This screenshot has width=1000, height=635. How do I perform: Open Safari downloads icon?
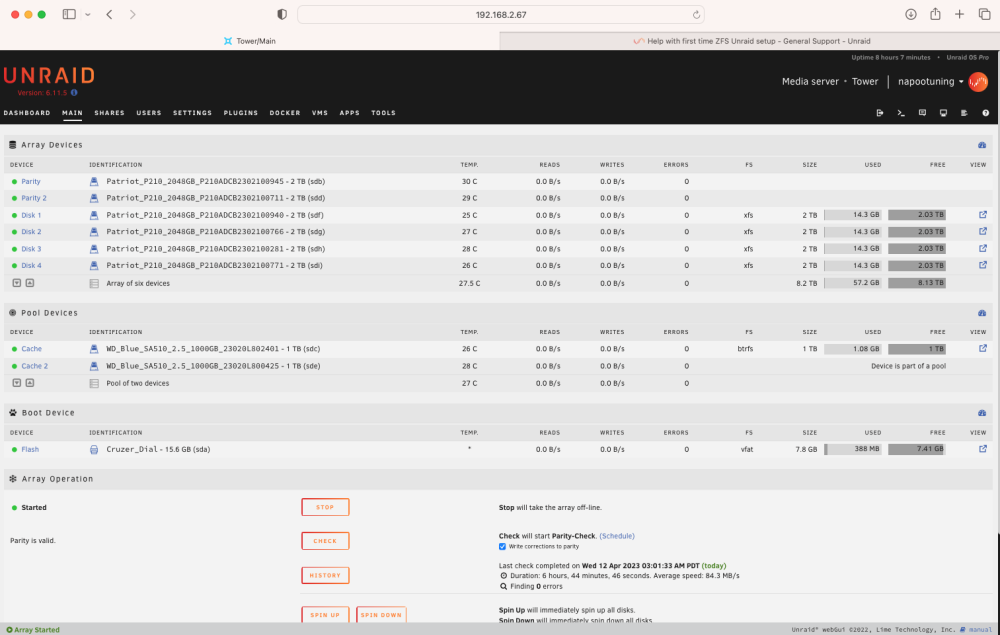click(x=911, y=14)
